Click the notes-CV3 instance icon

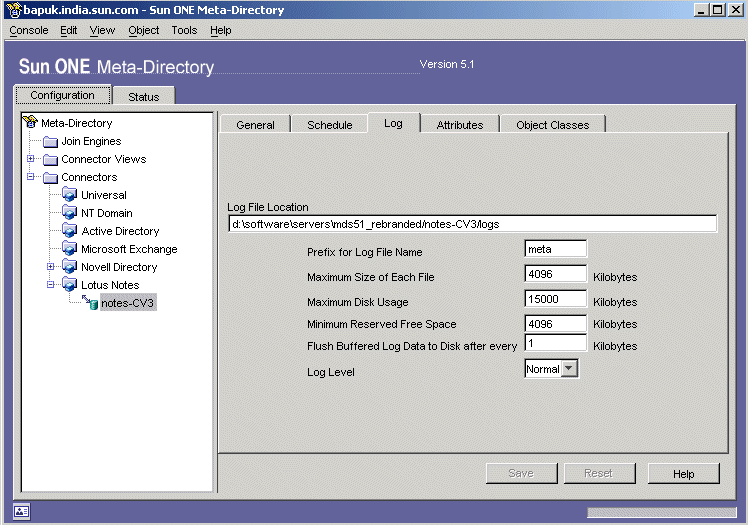pyautogui.click(x=90, y=302)
